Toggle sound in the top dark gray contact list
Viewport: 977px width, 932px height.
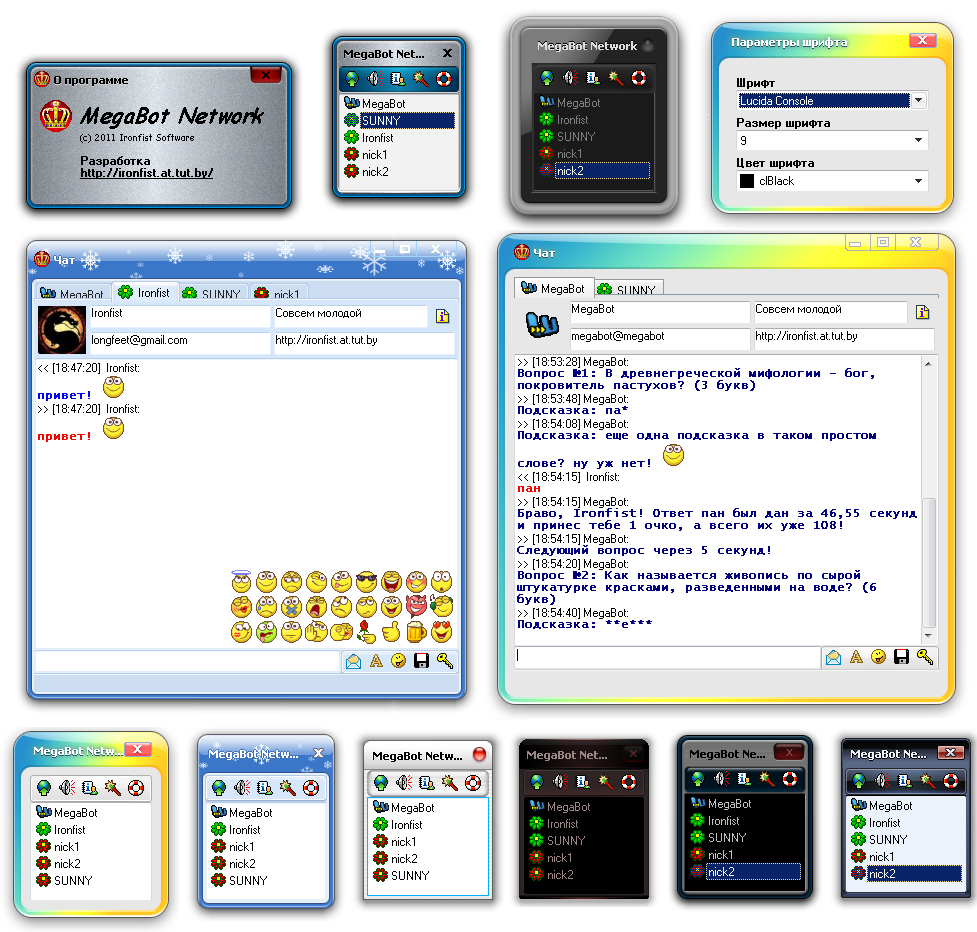pos(570,78)
